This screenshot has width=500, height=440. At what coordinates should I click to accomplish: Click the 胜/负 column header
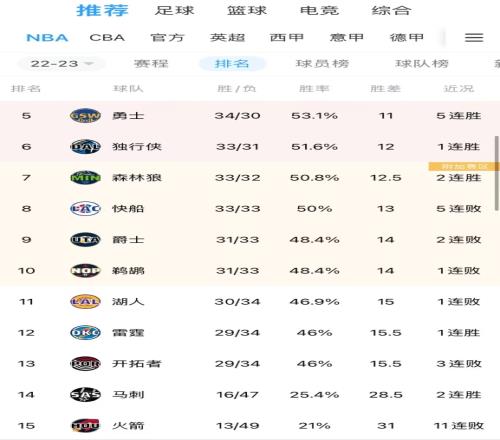[x=237, y=89]
